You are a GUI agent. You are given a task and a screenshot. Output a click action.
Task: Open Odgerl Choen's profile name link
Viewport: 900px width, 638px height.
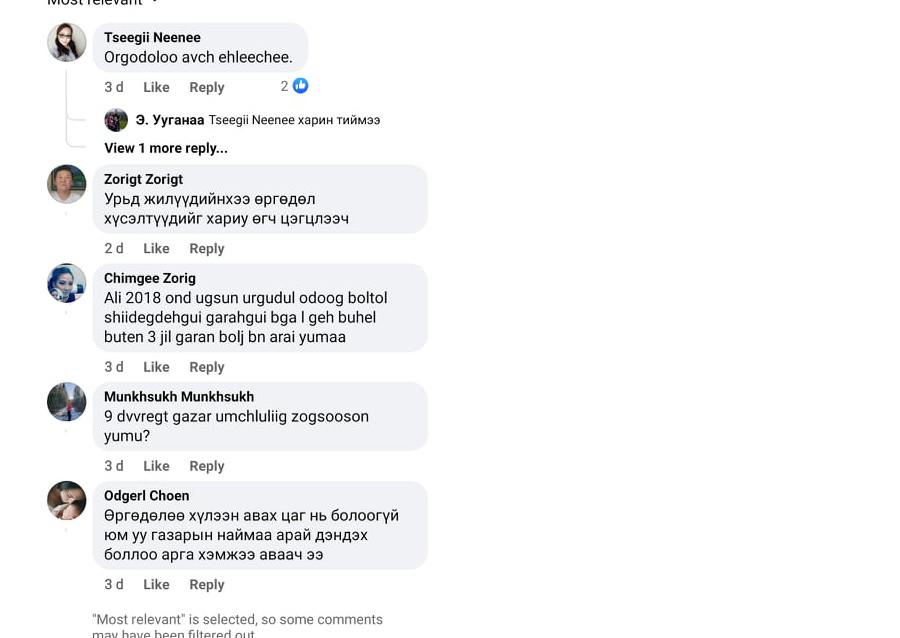(147, 495)
